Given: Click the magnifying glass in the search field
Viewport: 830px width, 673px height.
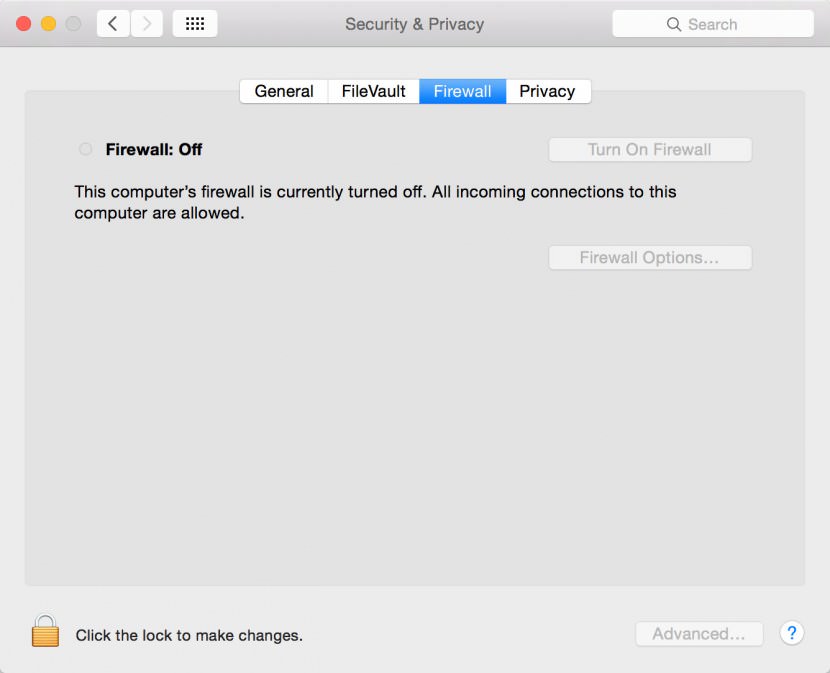Looking at the screenshot, I should [x=676, y=23].
